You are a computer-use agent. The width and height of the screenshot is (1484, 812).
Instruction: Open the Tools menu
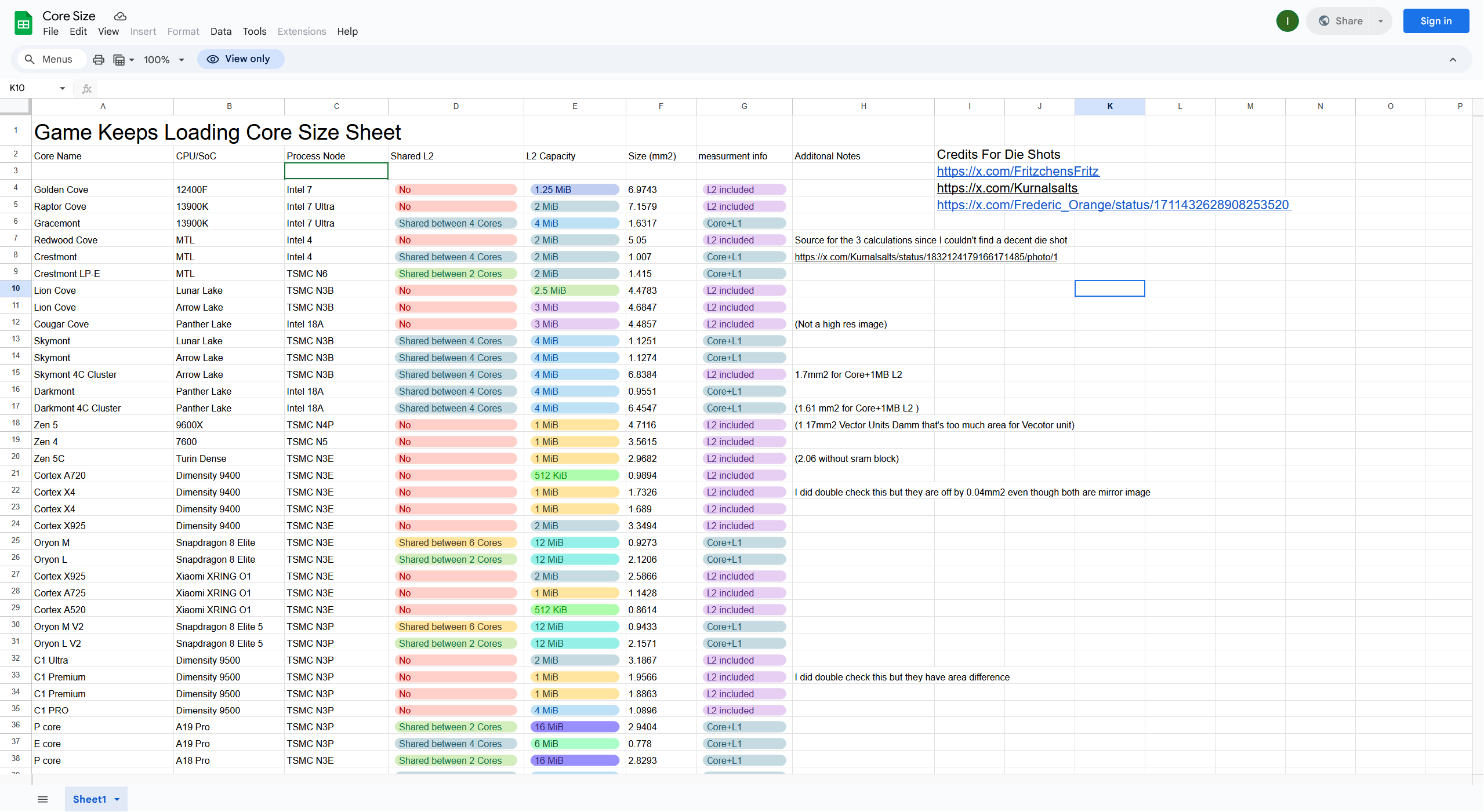pyautogui.click(x=254, y=31)
